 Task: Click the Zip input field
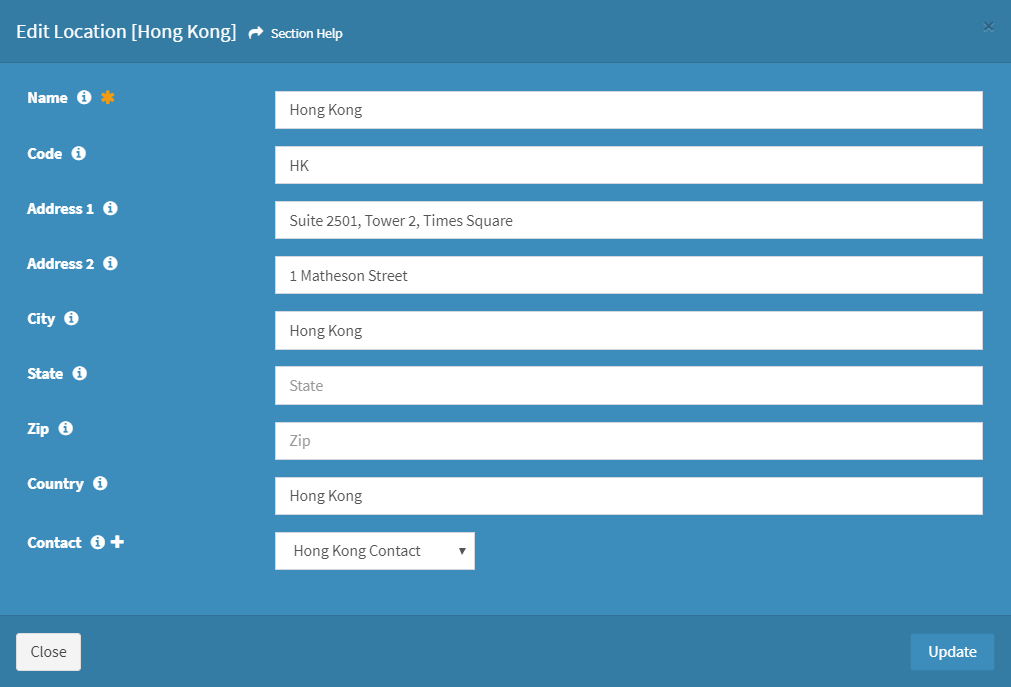[628, 440]
